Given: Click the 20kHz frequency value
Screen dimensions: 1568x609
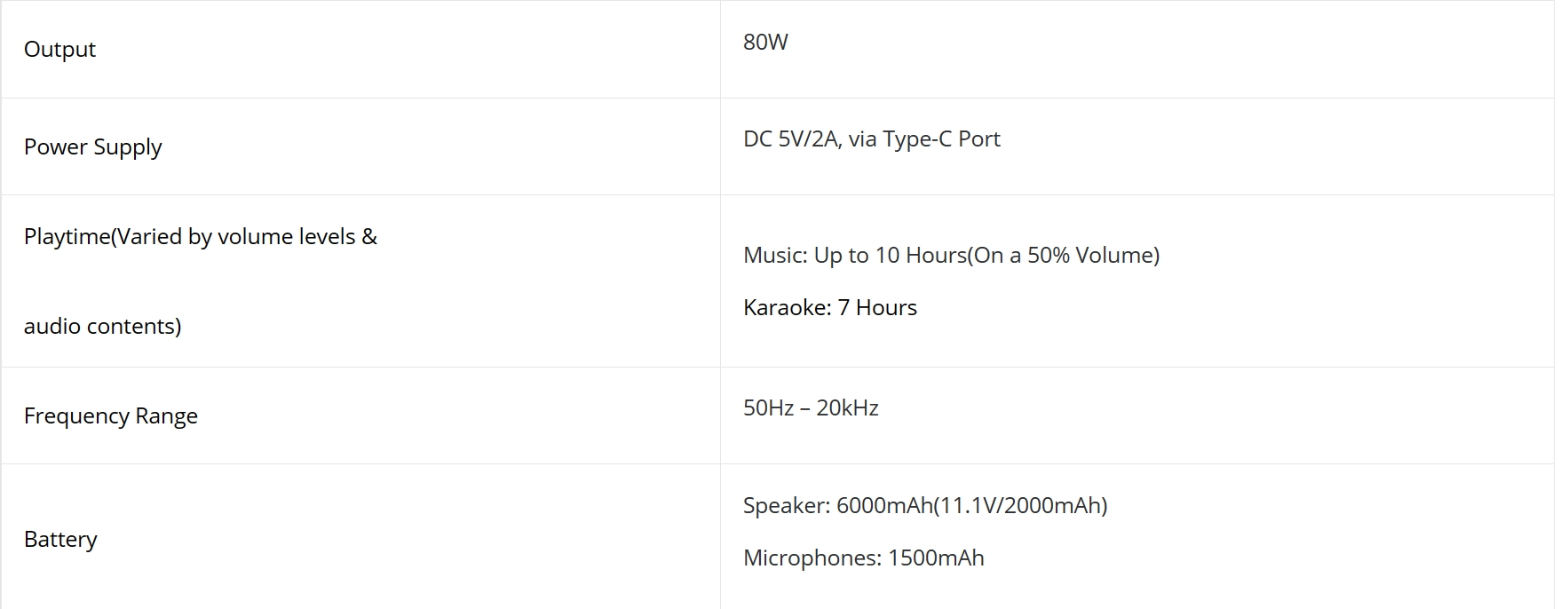Looking at the screenshot, I should (x=847, y=407).
